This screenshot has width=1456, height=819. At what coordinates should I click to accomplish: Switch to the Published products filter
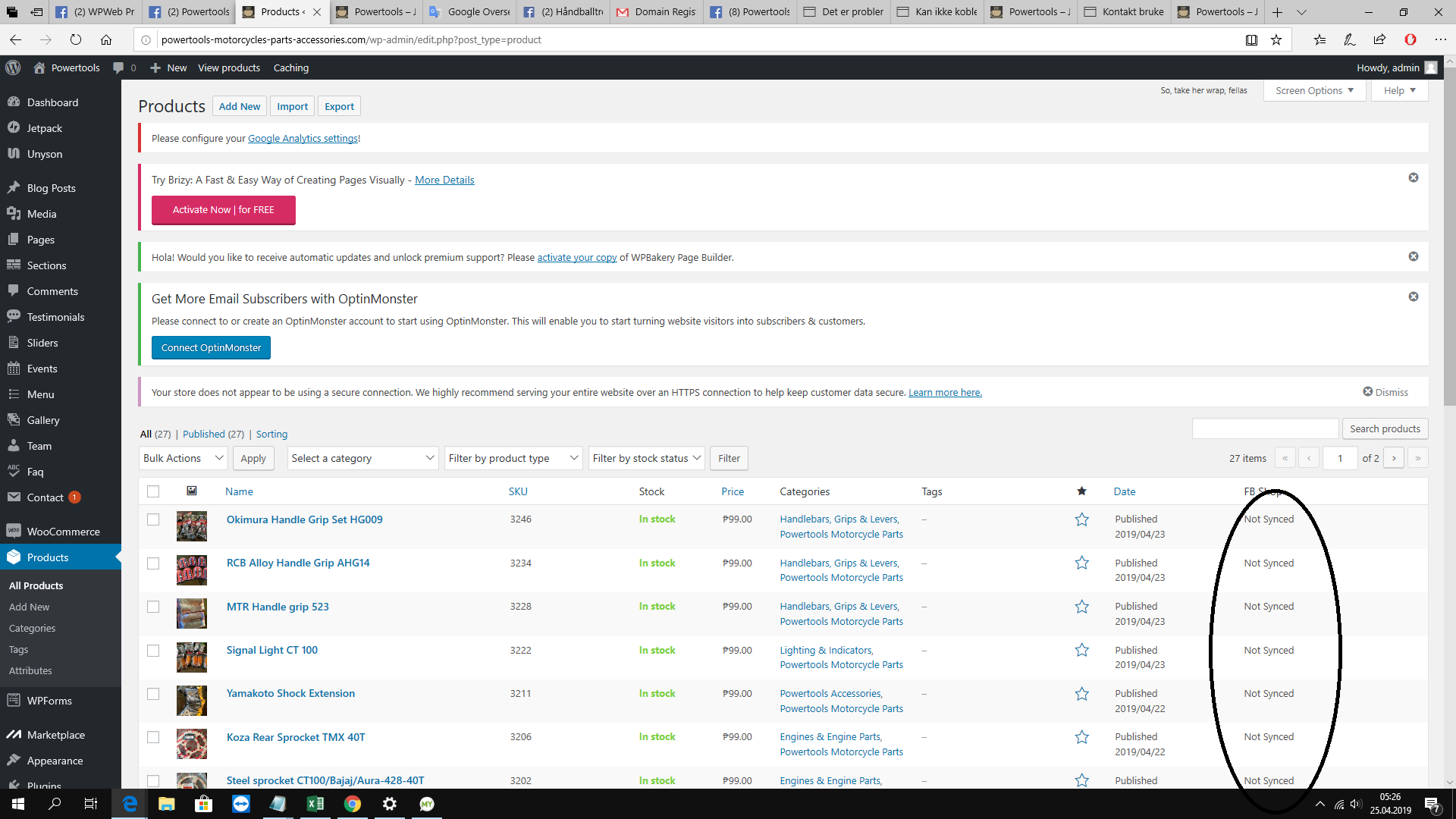click(203, 434)
